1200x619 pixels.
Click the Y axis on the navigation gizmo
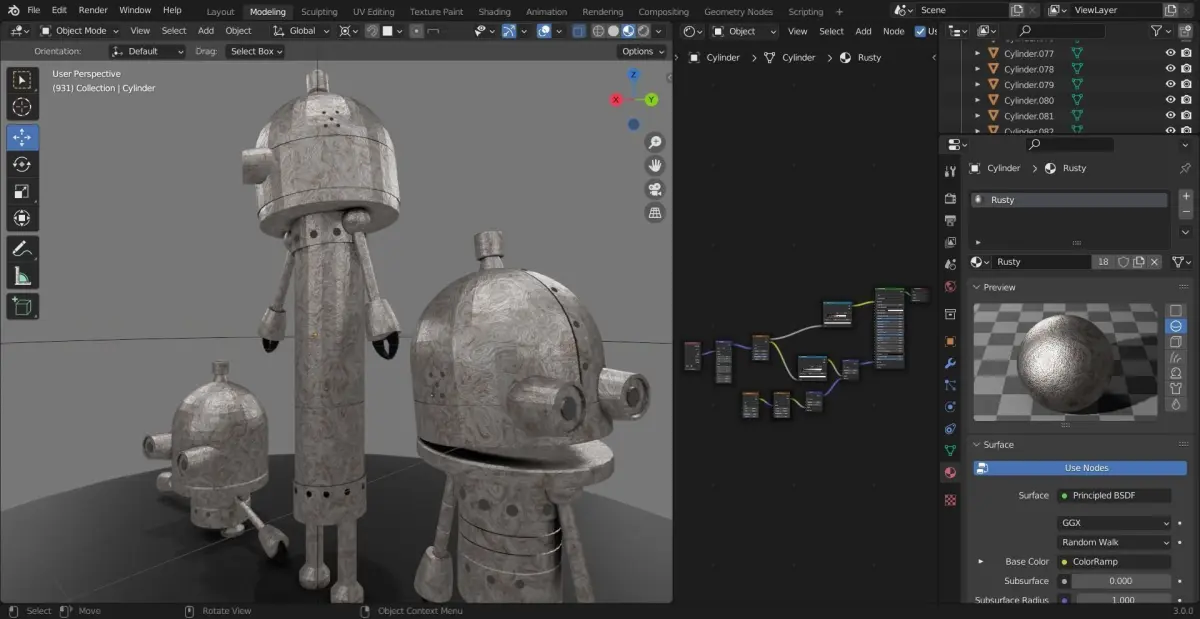tap(651, 100)
